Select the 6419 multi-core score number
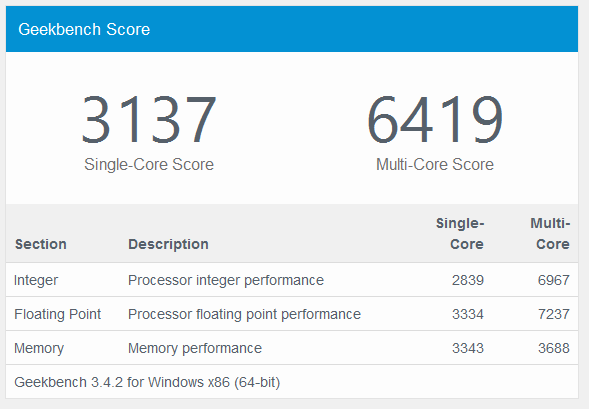This screenshot has width=589, height=409. 435,119
